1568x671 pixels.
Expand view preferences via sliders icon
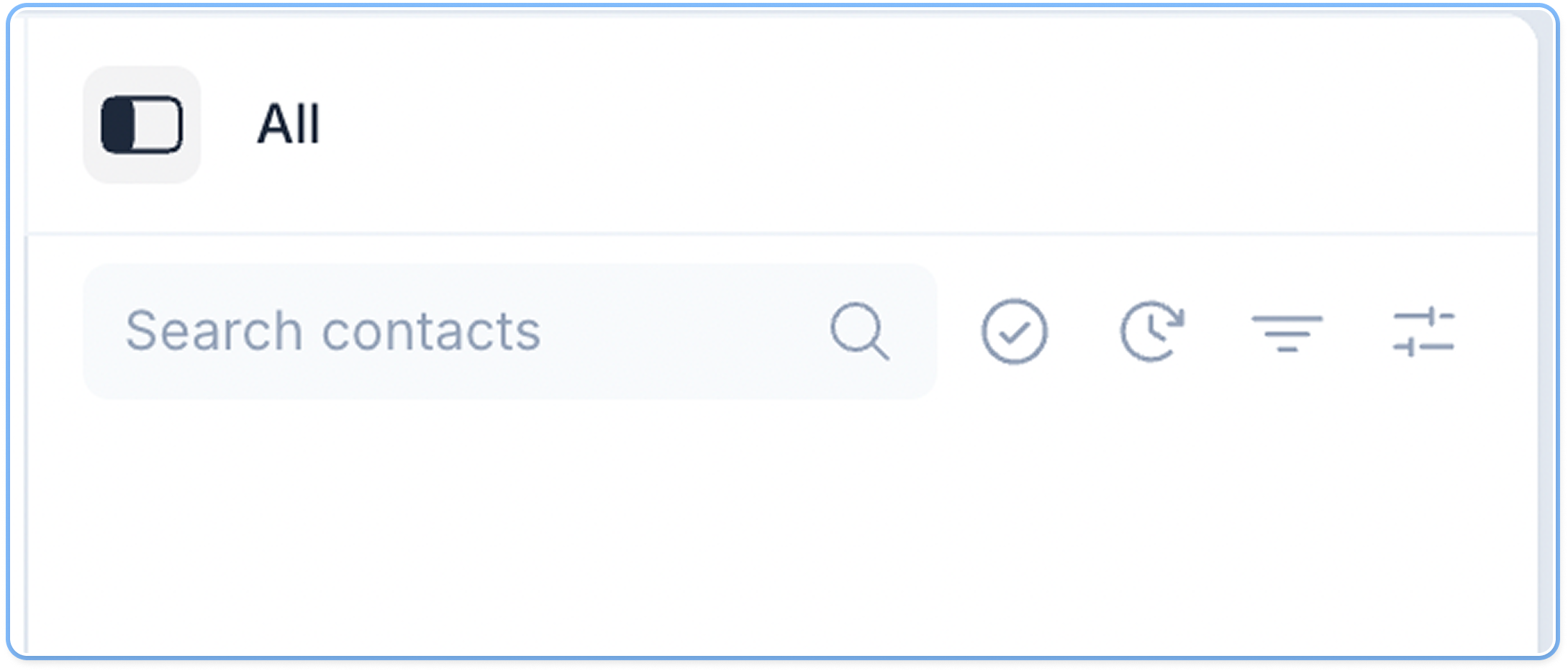pyautogui.click(x=1423, y=332)
